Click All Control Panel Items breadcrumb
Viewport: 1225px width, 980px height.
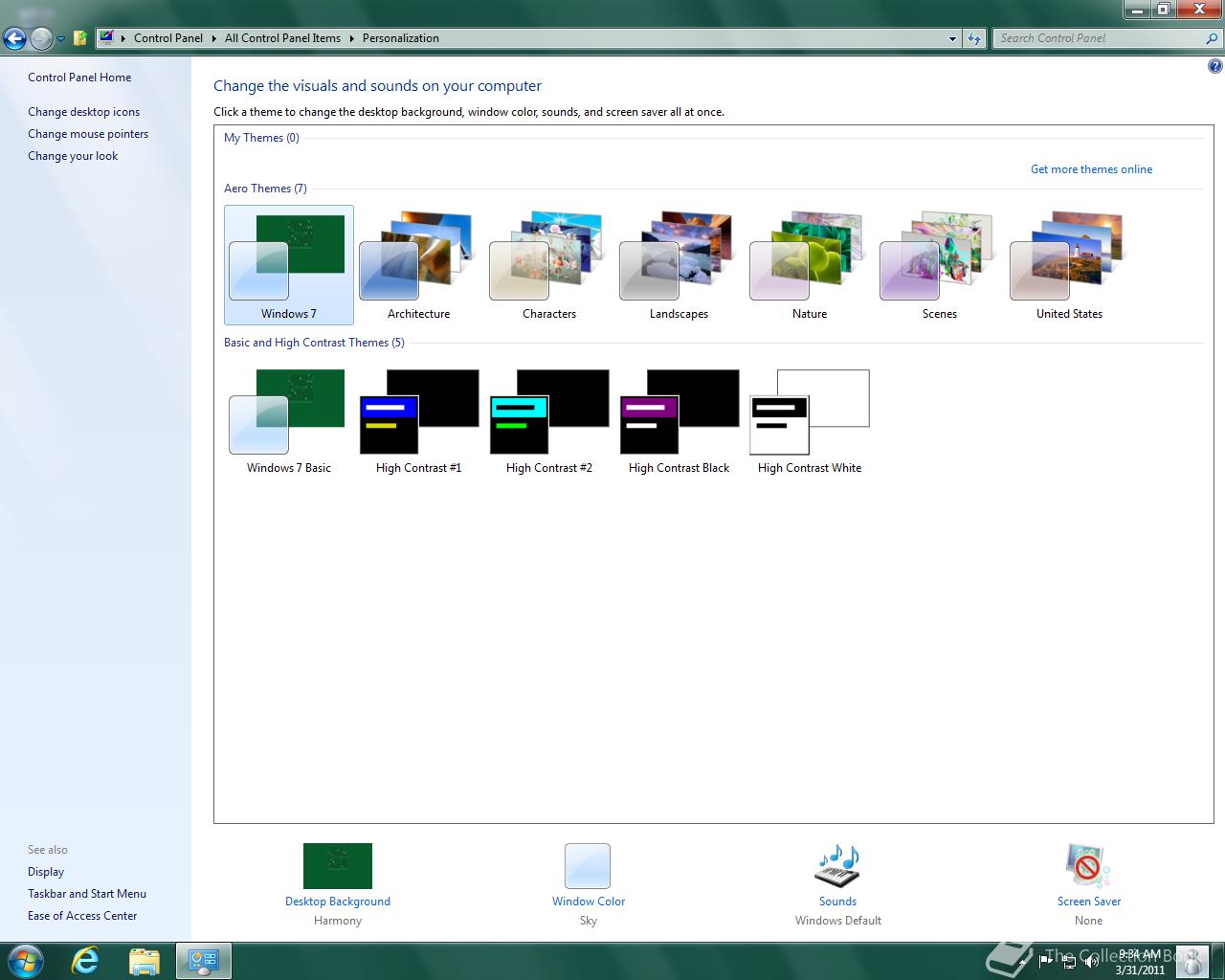click(x=282, y=38)
